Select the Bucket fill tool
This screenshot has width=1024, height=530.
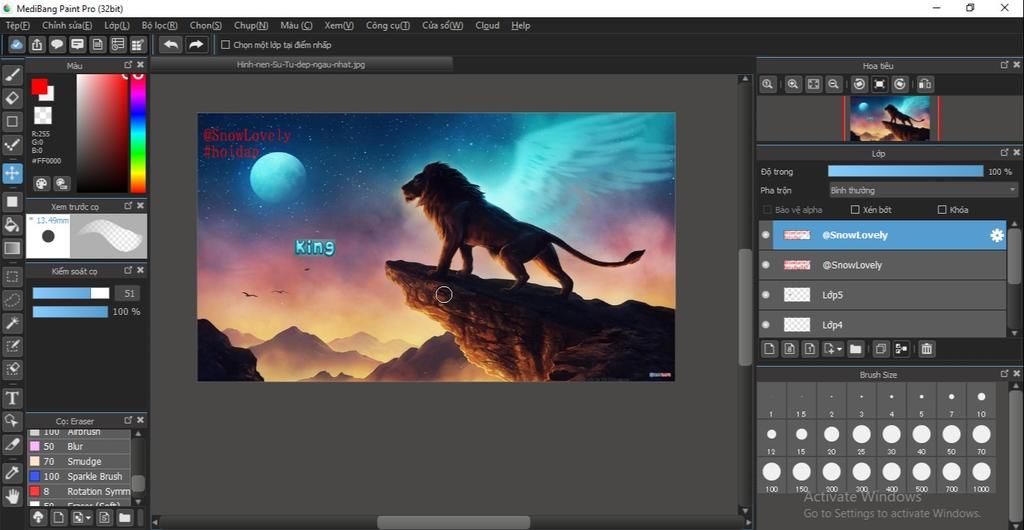coord(12,225)
